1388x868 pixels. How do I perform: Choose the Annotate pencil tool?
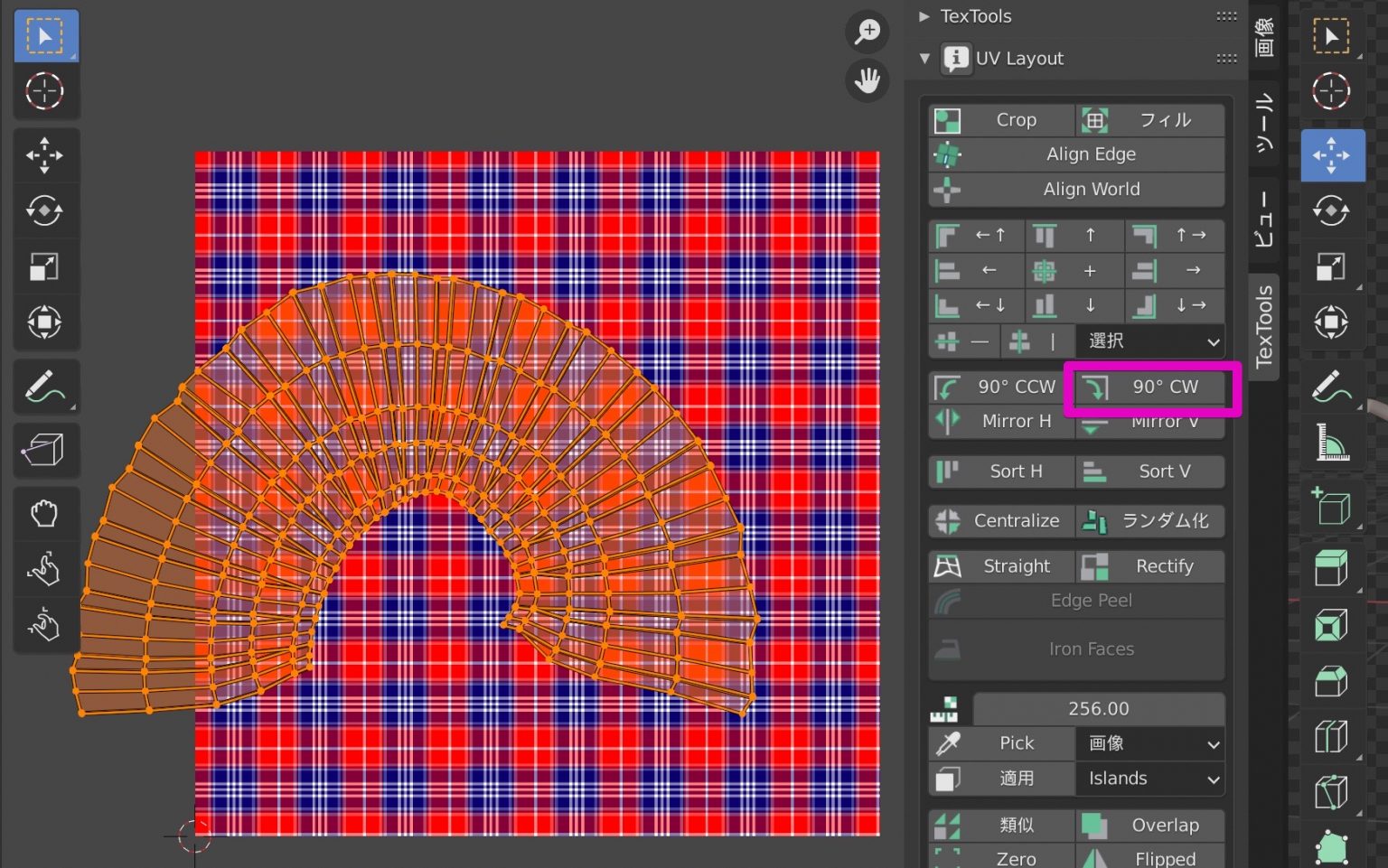[x=46, y=387]
